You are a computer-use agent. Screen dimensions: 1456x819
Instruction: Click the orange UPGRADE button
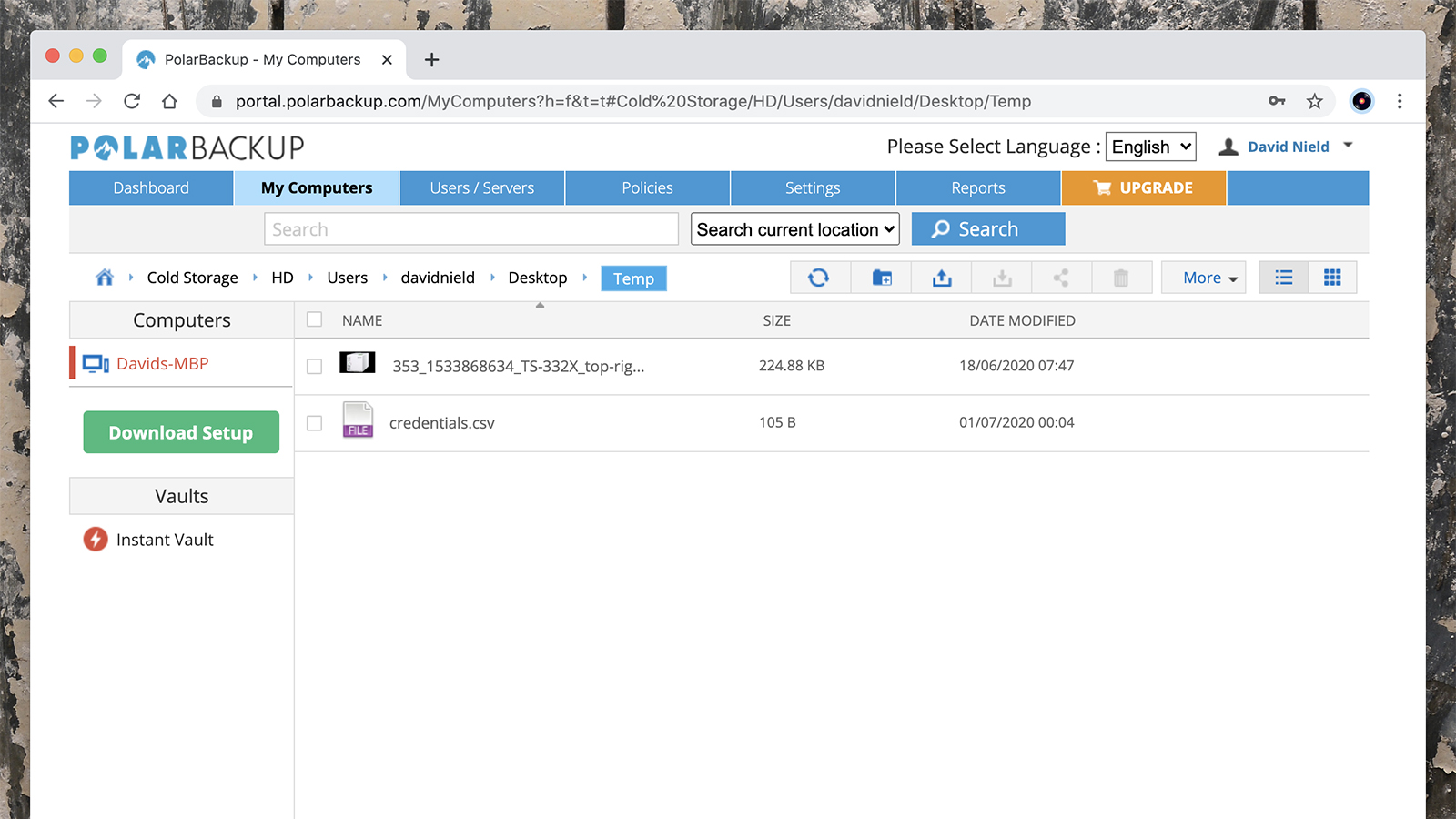click(1144, 187)
